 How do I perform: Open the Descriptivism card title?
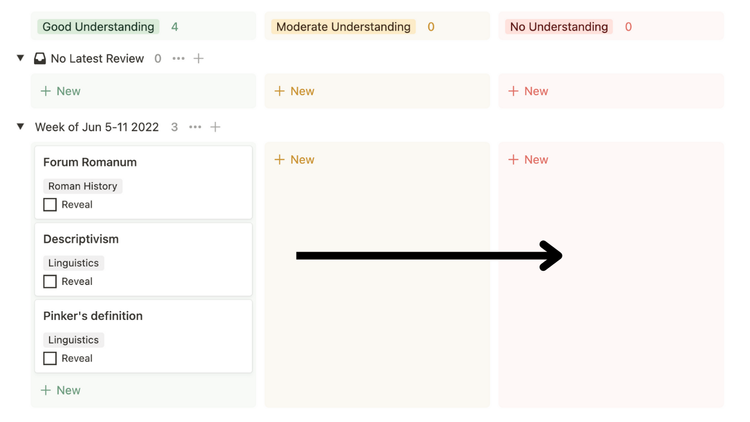(x=81, y=239)
